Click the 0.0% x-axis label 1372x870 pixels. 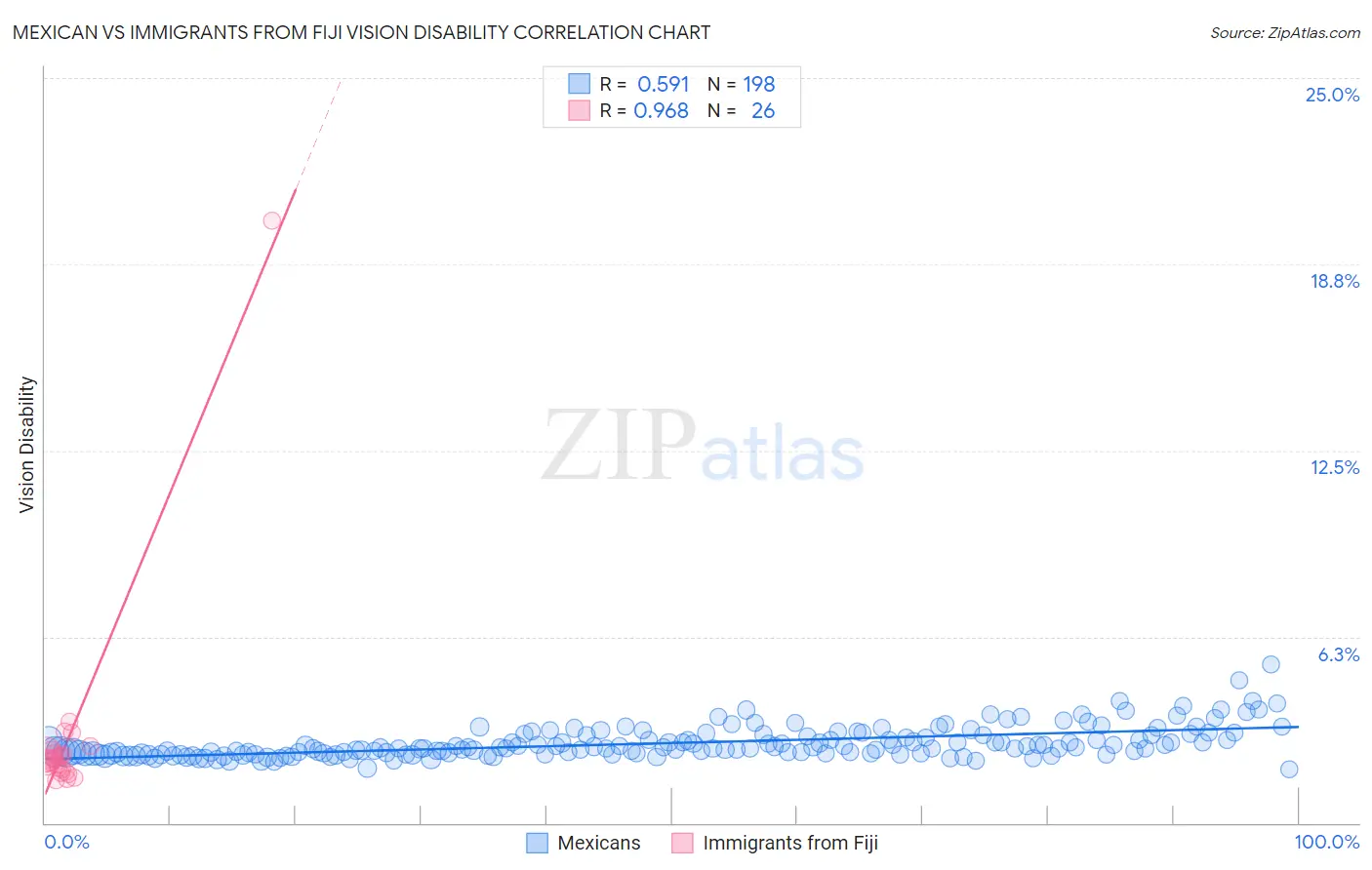[x=66, y=842]
